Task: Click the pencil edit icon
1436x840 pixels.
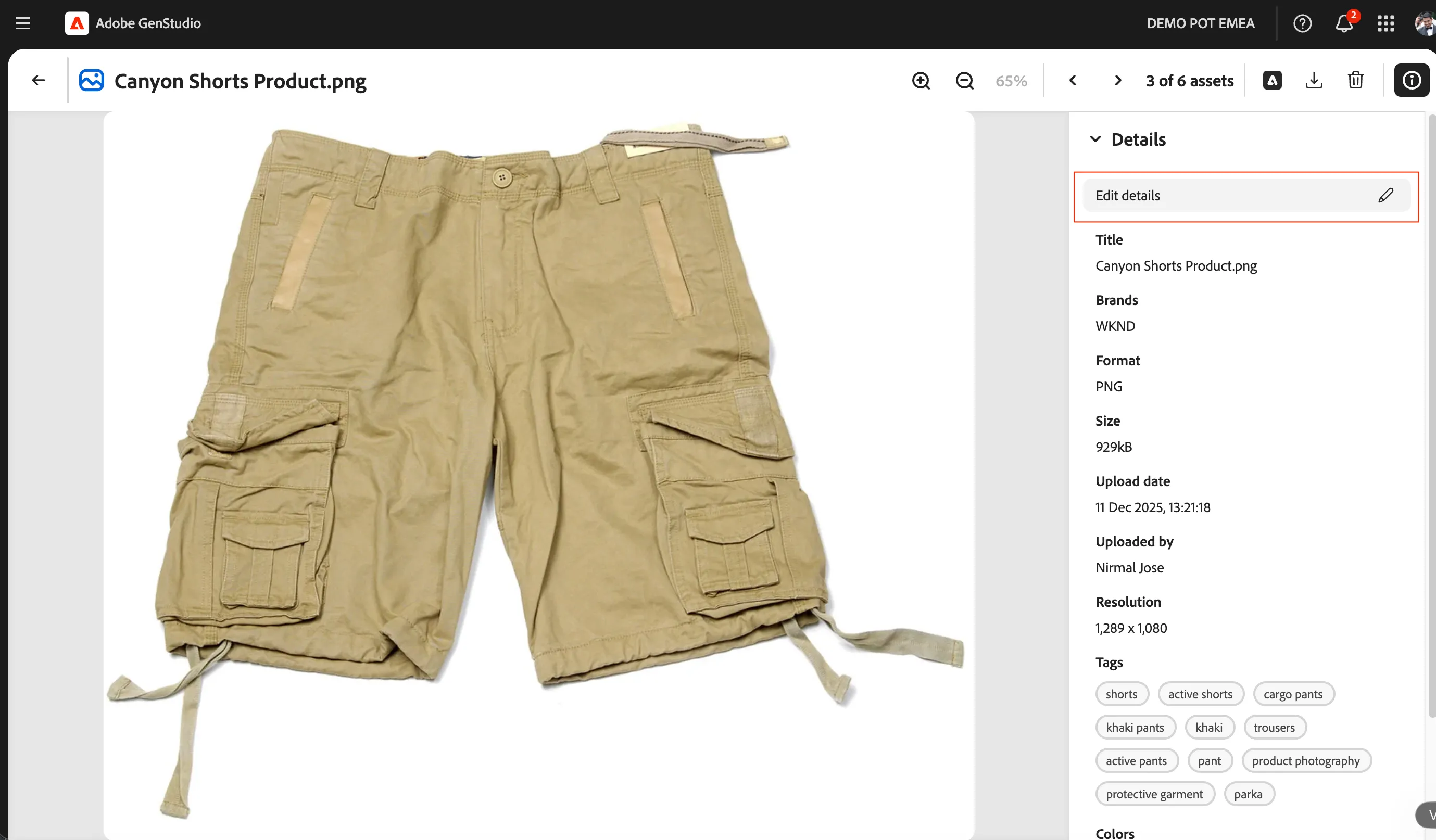Action: click(x=1386, y=195)
